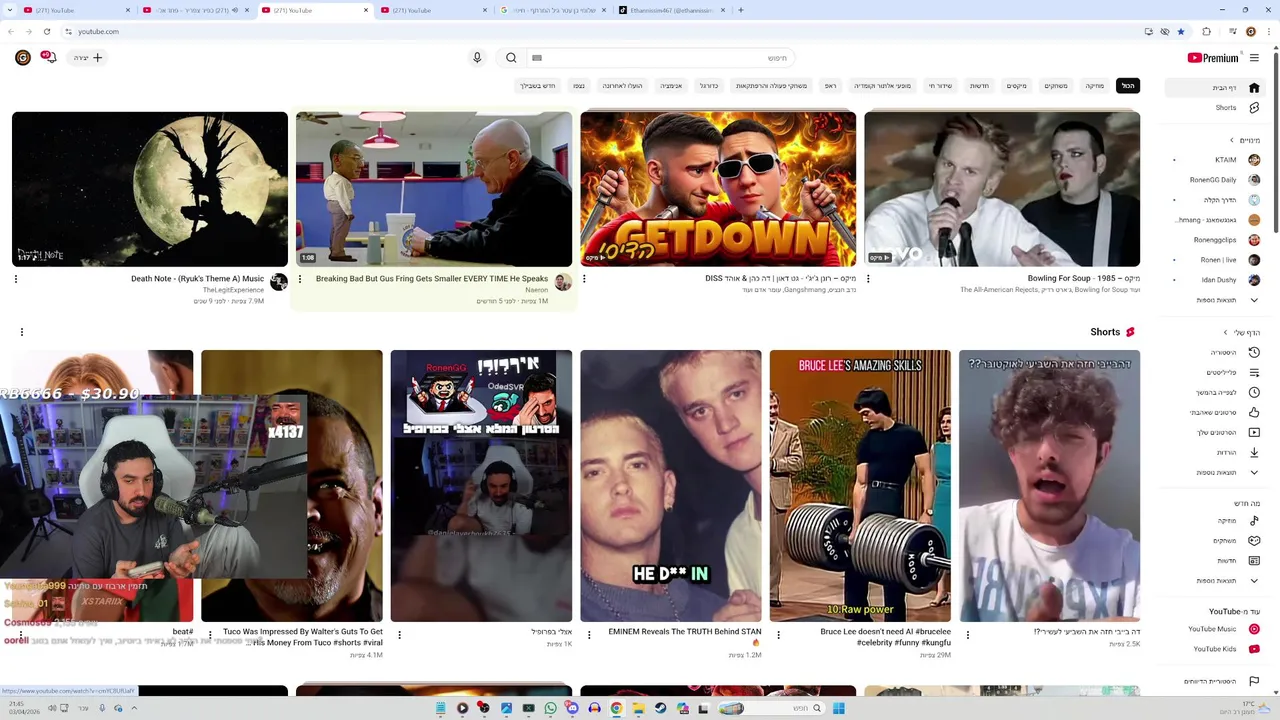Select the 'מוזיקה' music filter chip
Screen dimensions: 1280x720
pyautogui.click(x=1095, y=86)
